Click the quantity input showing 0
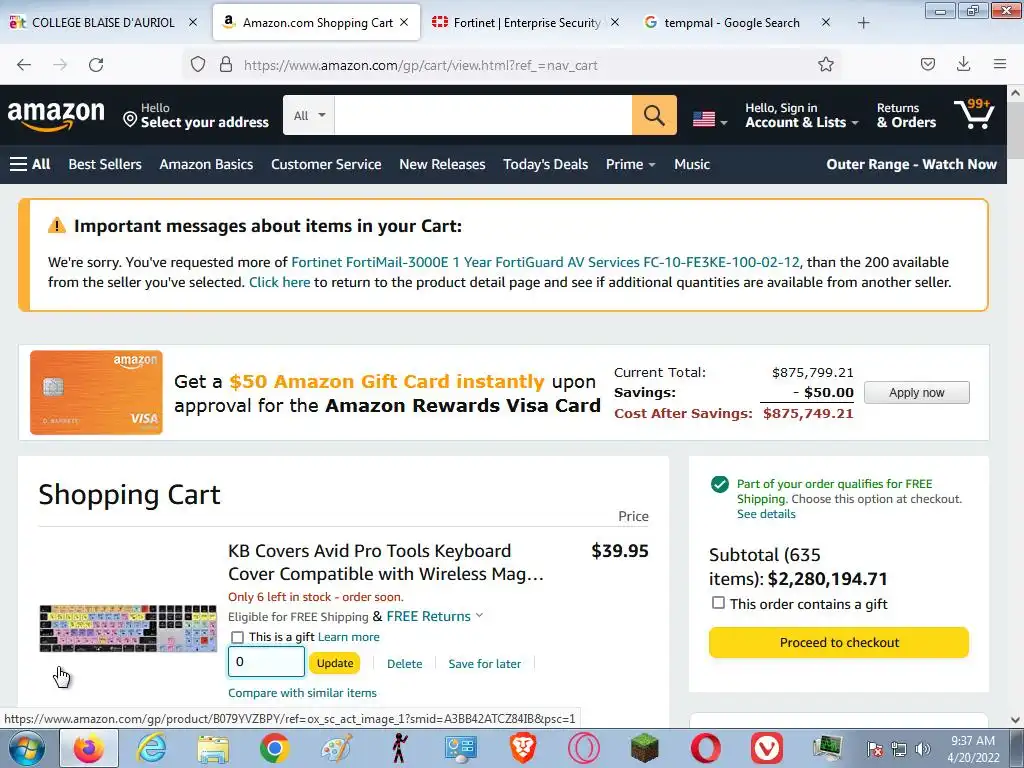The height and width of the screenshot is (768, 1024). click(x=266, y=662)
